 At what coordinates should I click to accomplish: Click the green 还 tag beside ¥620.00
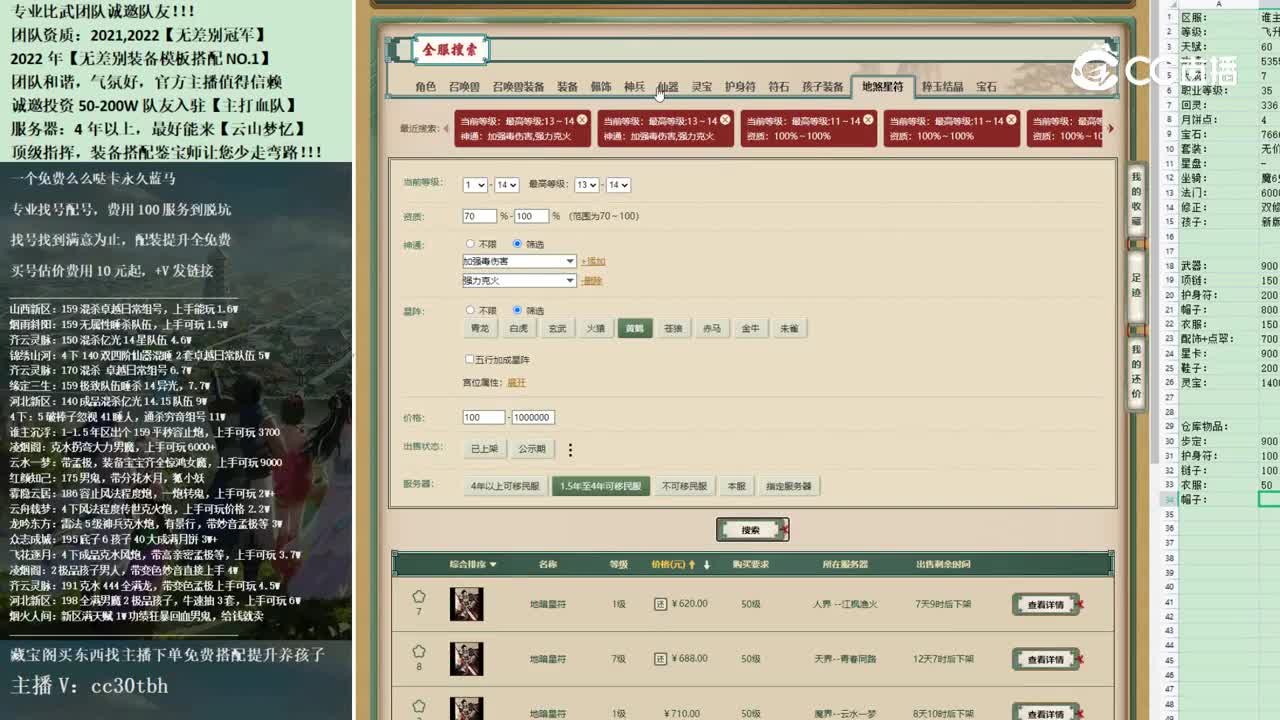[660, 603]
